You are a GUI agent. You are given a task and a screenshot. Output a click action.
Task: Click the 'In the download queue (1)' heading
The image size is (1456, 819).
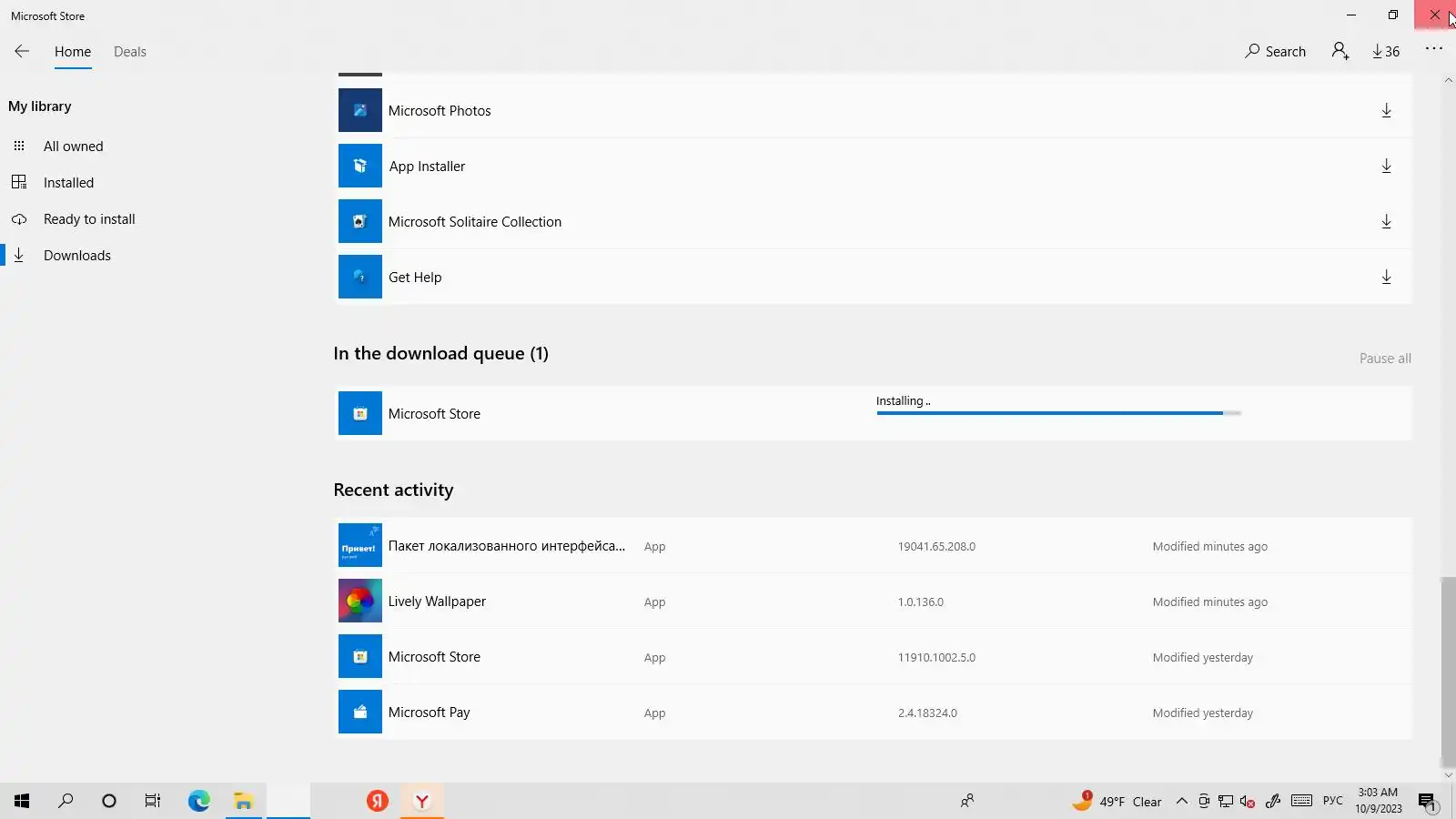coord(441,353)
